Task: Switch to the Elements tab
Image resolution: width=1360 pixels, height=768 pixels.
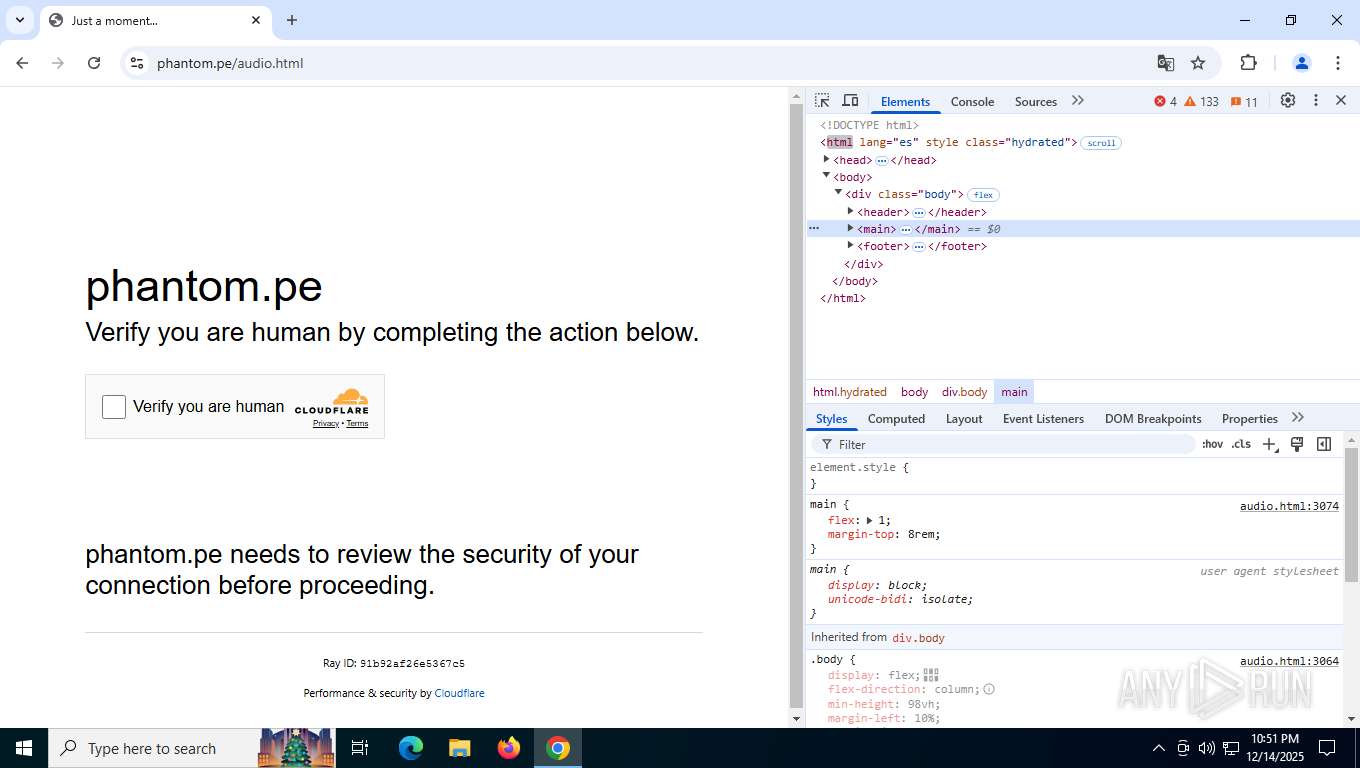Action: click(905, 102)
